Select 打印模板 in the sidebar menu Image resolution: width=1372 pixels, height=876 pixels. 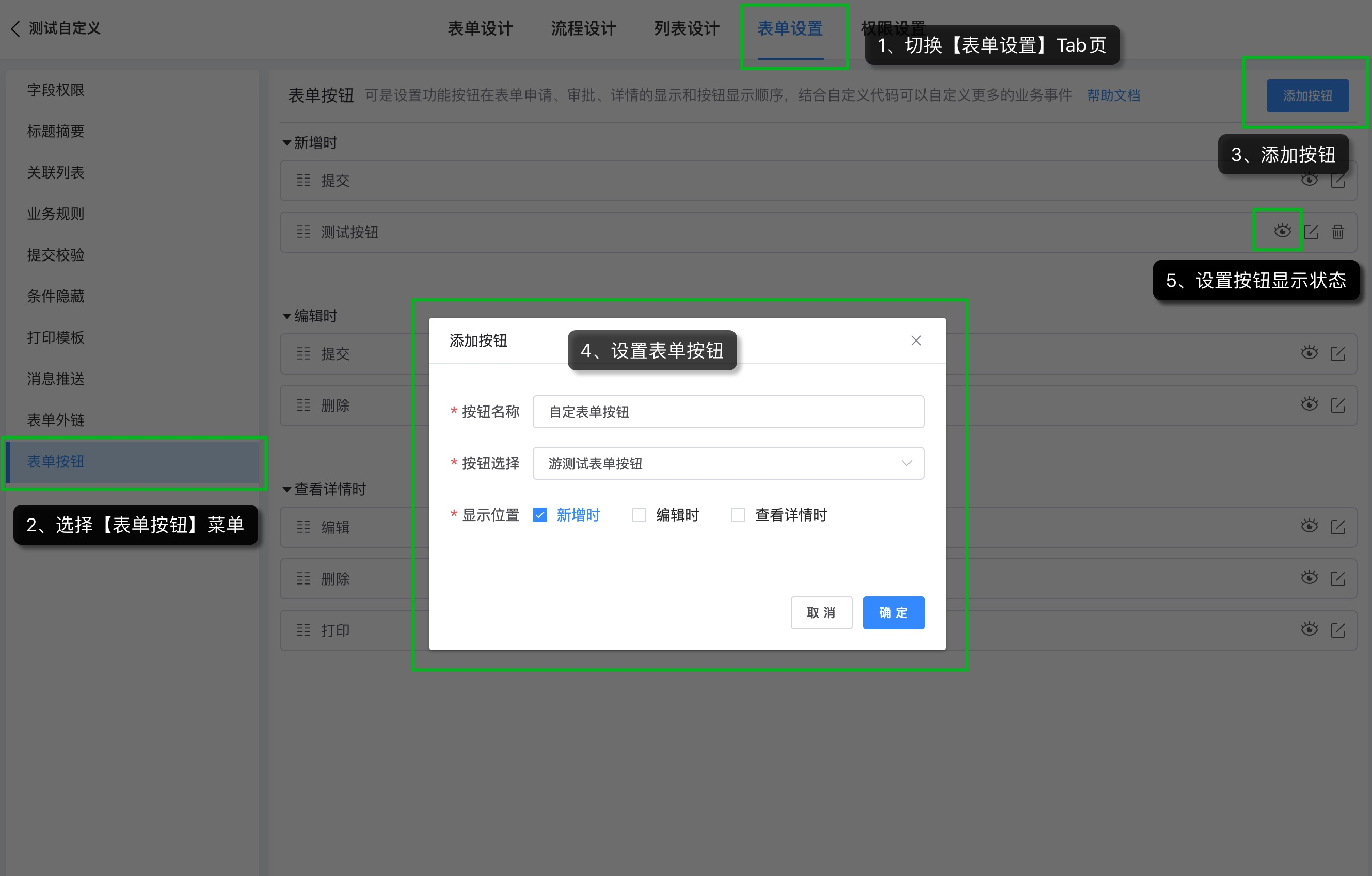coord(56,337)
